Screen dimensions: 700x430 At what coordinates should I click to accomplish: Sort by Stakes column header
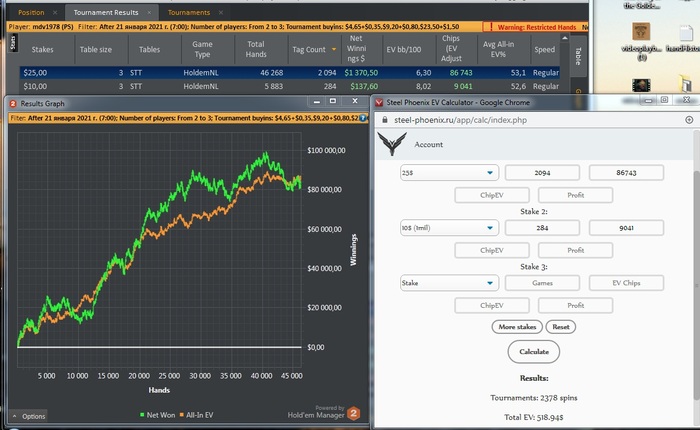[x=42, y=50]
